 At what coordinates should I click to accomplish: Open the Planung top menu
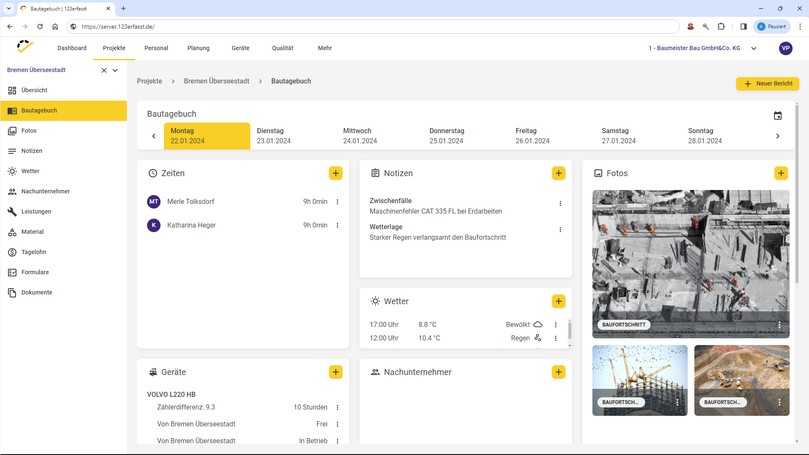(x=198, y=48)
